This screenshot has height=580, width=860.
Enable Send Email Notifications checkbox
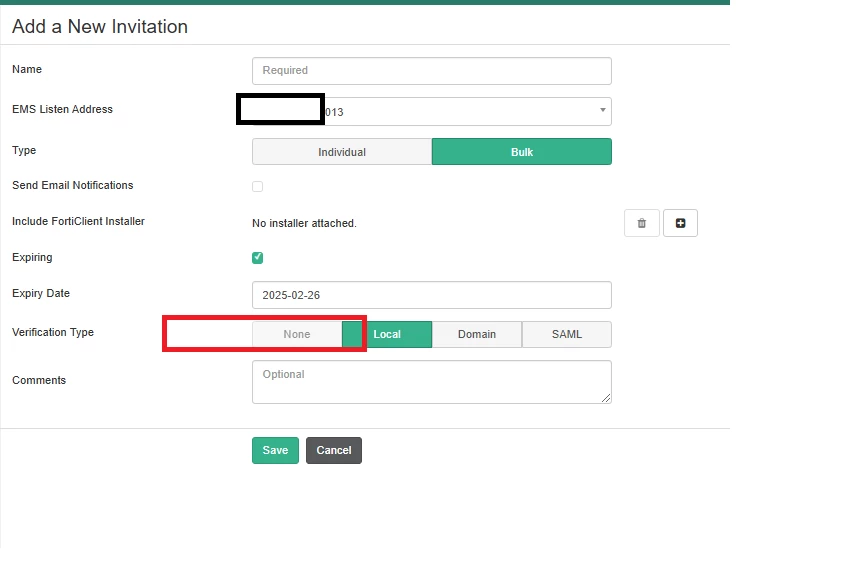257,187
